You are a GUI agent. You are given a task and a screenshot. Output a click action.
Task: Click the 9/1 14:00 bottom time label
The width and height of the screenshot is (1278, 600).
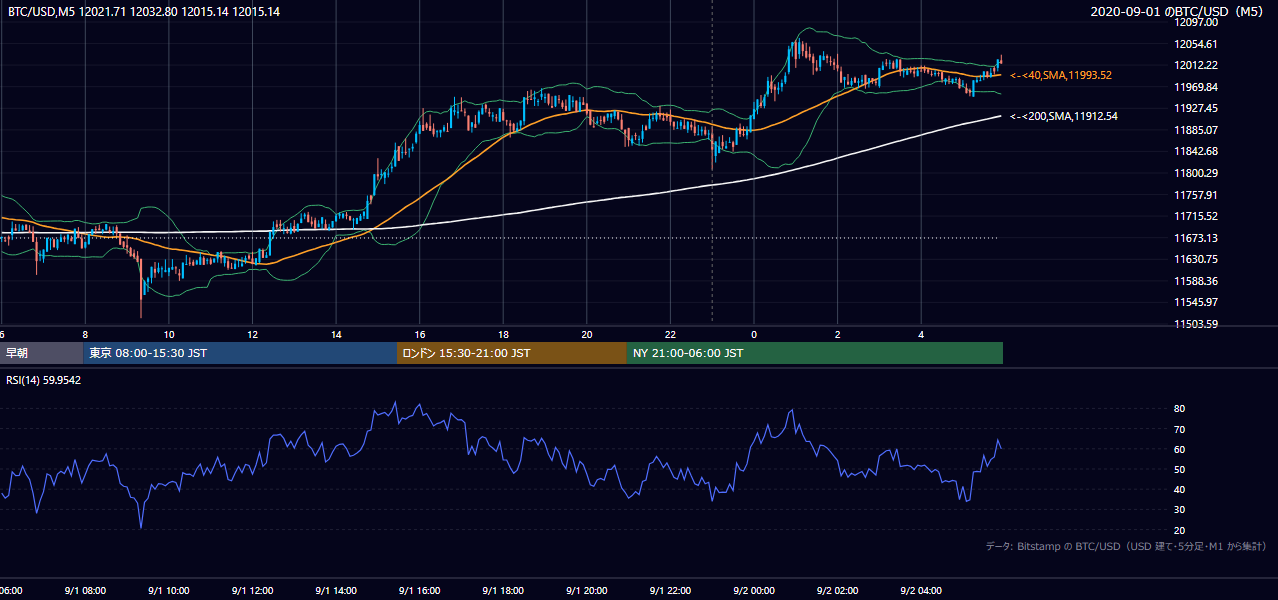pyautogui.click(x=337, y=590)
